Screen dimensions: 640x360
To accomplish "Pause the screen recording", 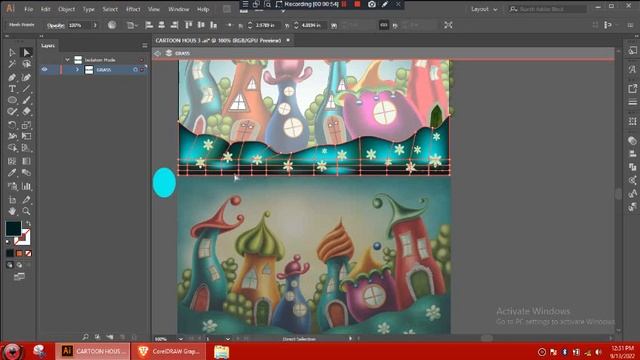I will (x=344, y=4).
